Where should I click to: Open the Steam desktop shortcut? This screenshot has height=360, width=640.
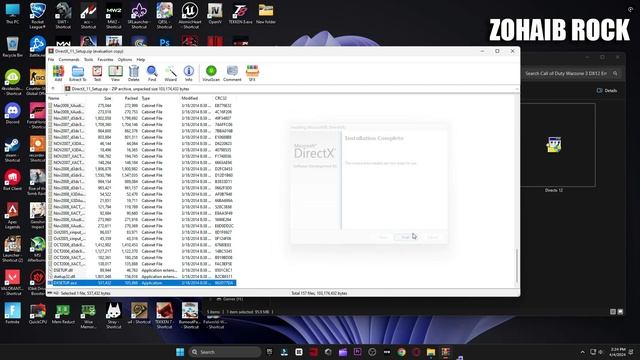tap(13, 150)
